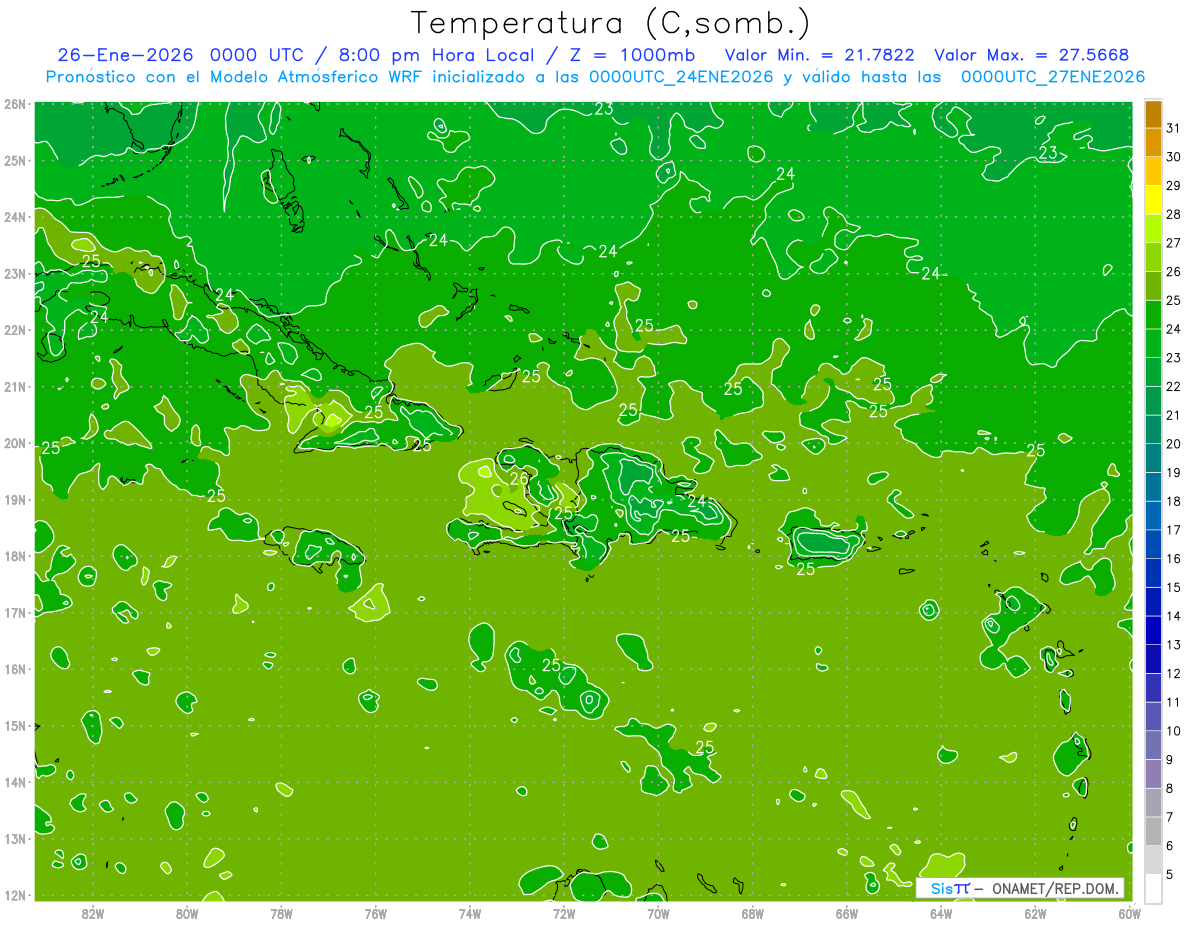Click the '21N' latitude axis label
1200x927 pixels.
click(15, 387)
